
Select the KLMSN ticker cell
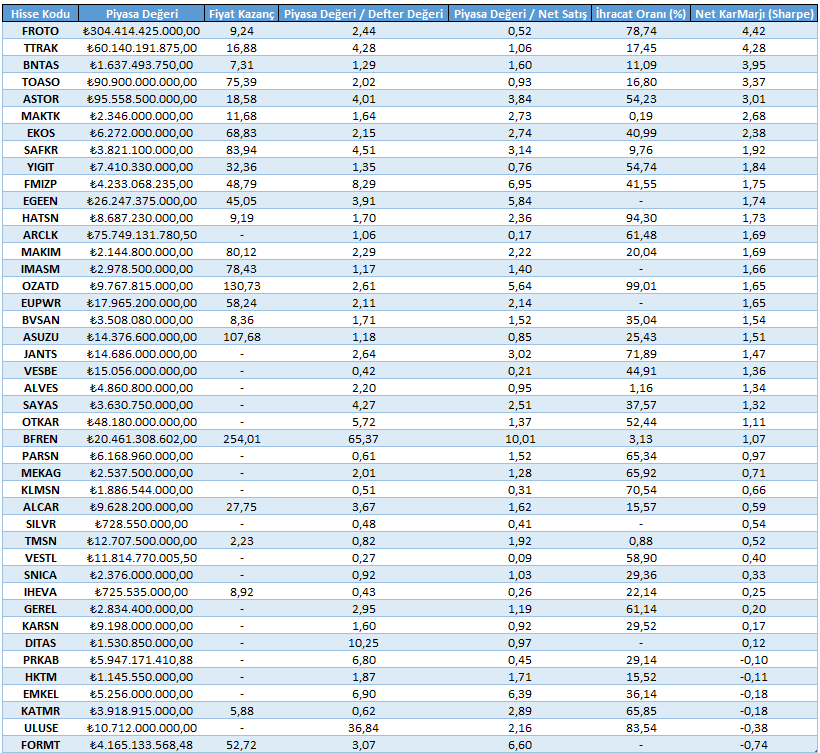tap(40, 490)
